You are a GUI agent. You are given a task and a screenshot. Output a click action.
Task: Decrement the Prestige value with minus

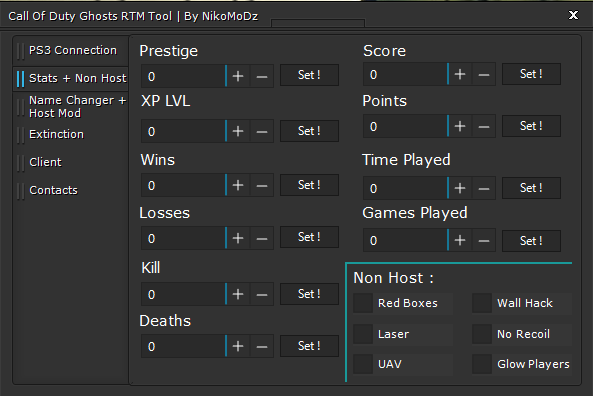click(262, 76)
